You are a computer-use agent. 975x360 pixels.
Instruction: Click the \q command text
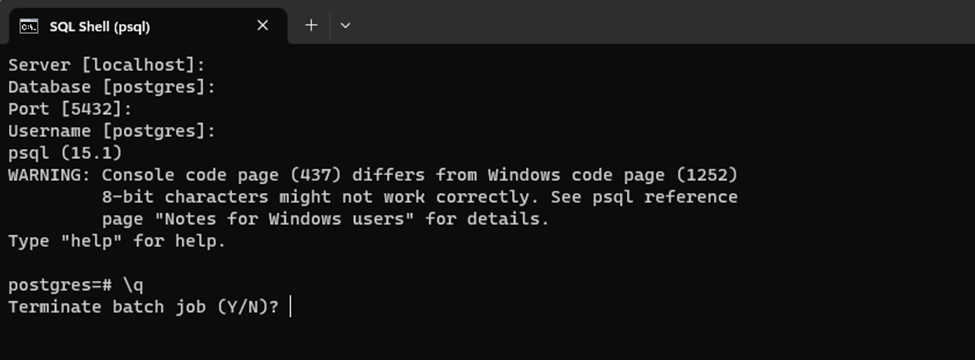132,285
